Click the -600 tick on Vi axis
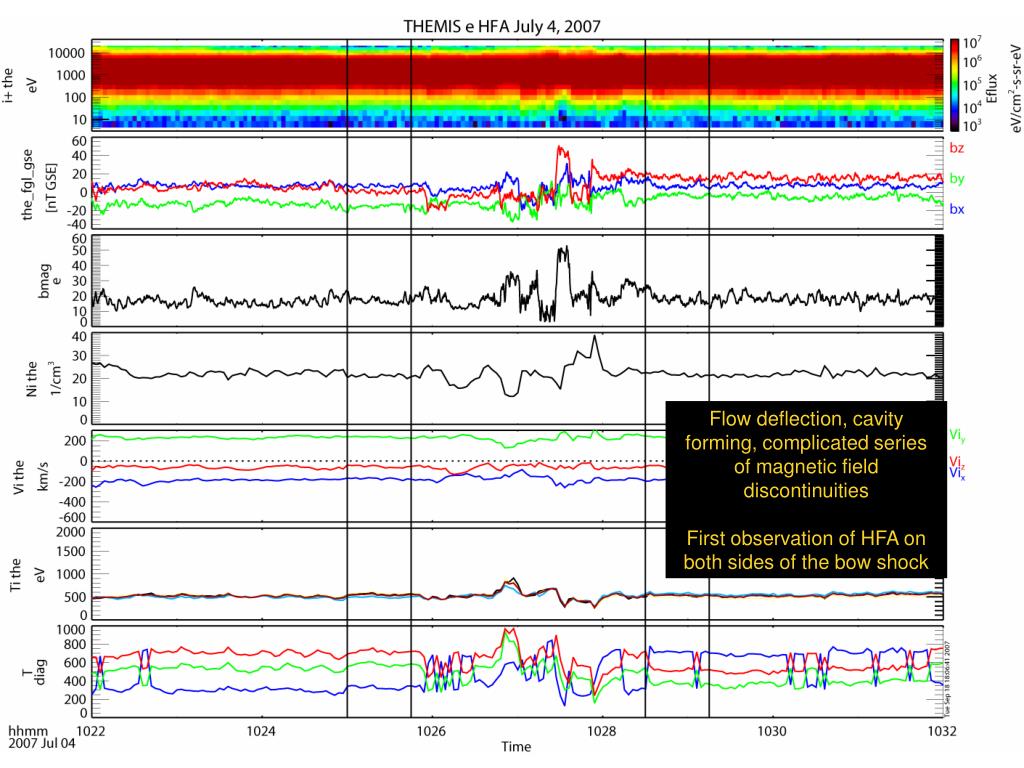 pos(71,517)
